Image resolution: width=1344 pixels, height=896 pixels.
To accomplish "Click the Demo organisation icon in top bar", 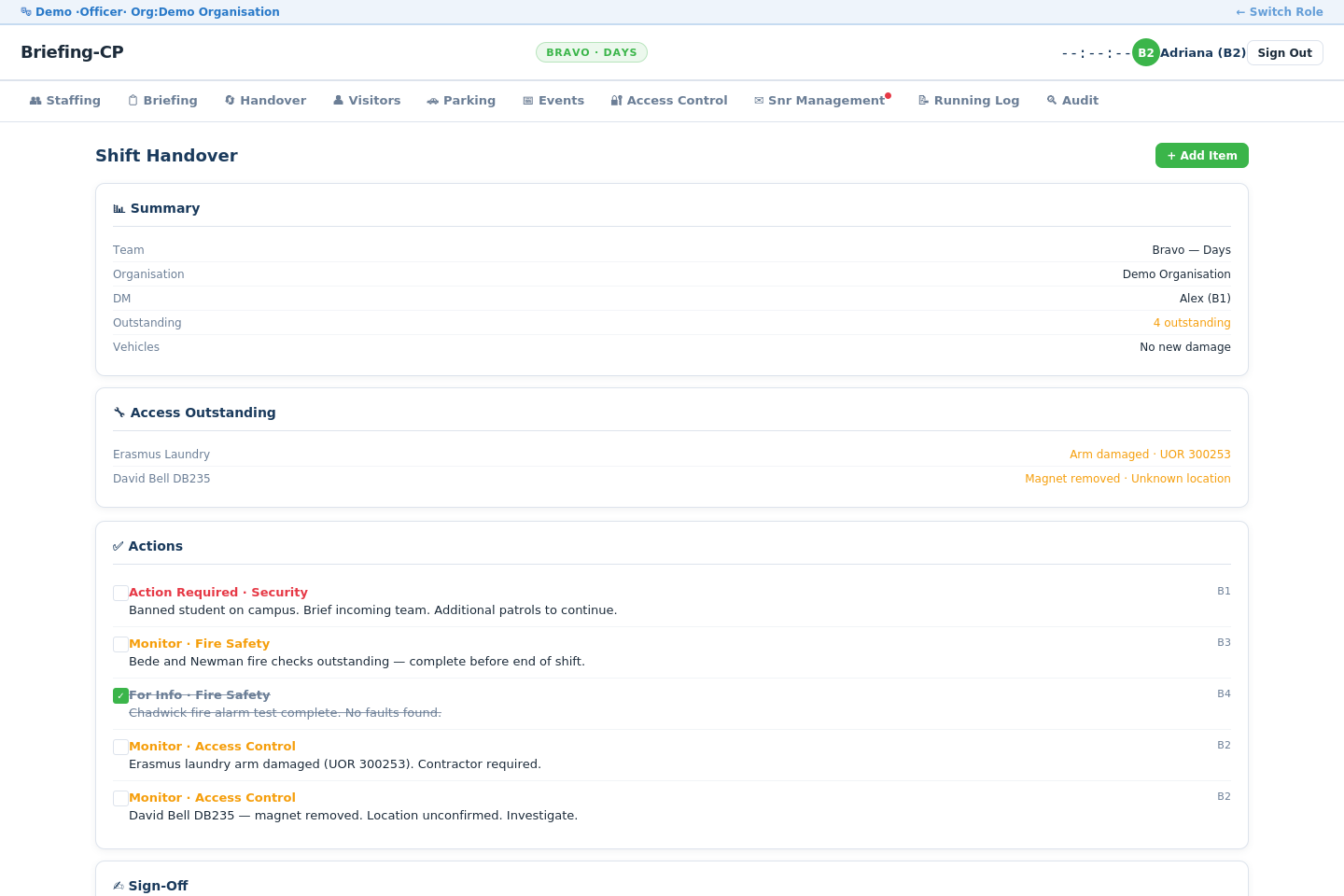I will pyautogui.click(x=26, y=12).
